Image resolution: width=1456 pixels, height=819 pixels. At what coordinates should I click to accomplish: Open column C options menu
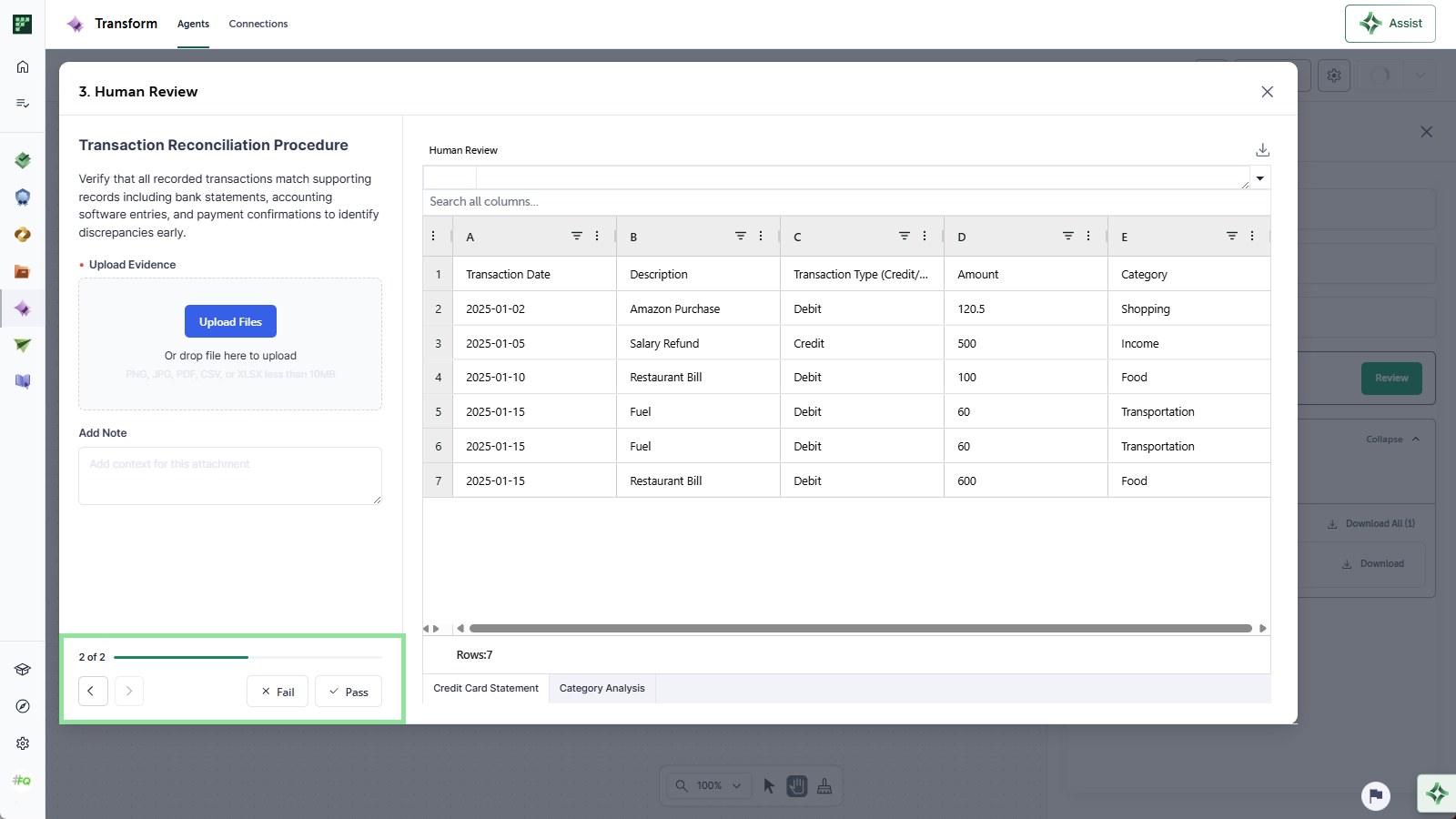click(x=925, y=236)
